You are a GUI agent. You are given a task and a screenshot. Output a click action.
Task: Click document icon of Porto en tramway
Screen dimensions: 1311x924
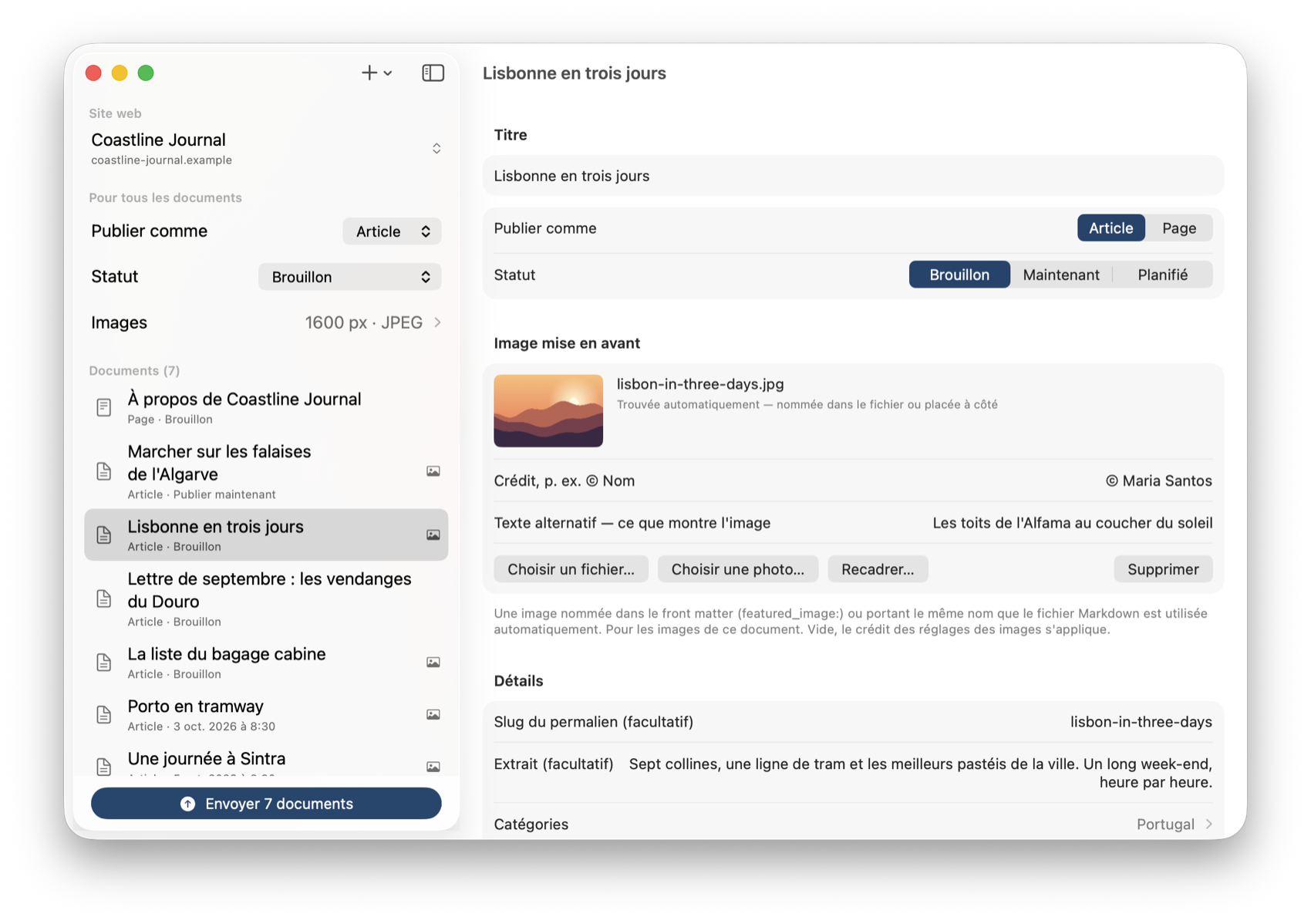coord(104,715)
